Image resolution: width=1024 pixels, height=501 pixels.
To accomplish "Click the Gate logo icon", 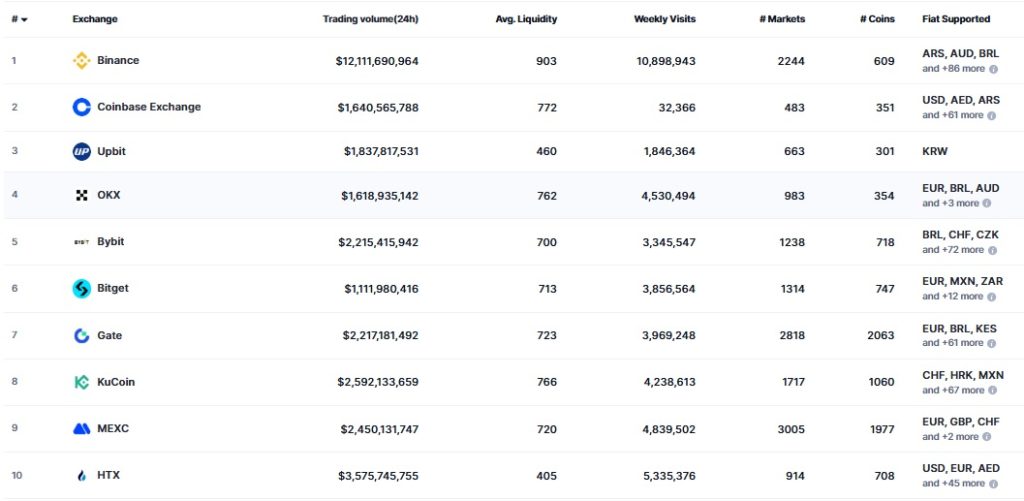I will point(82,336).
